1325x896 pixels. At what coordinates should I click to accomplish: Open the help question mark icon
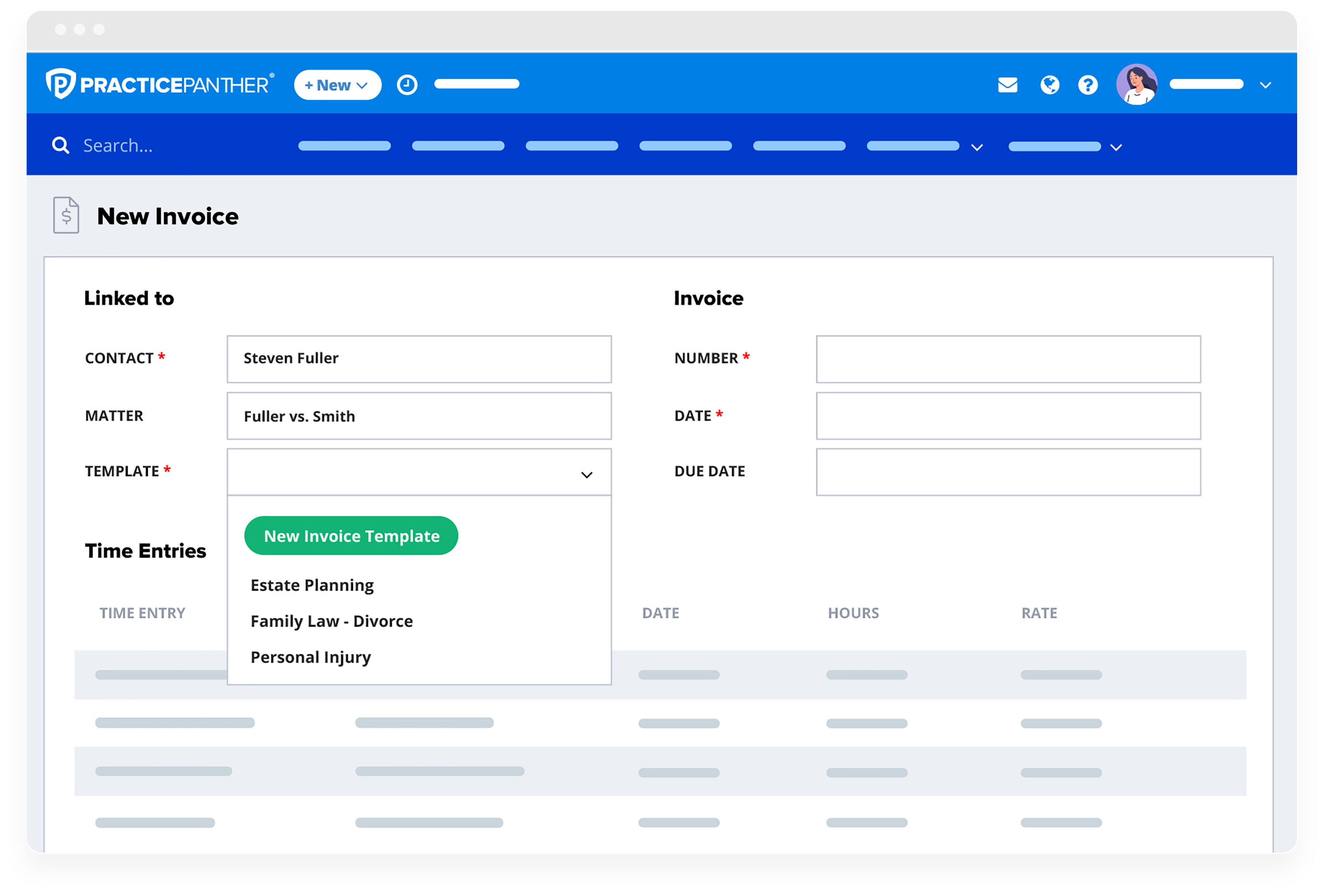pos(1088,84)
